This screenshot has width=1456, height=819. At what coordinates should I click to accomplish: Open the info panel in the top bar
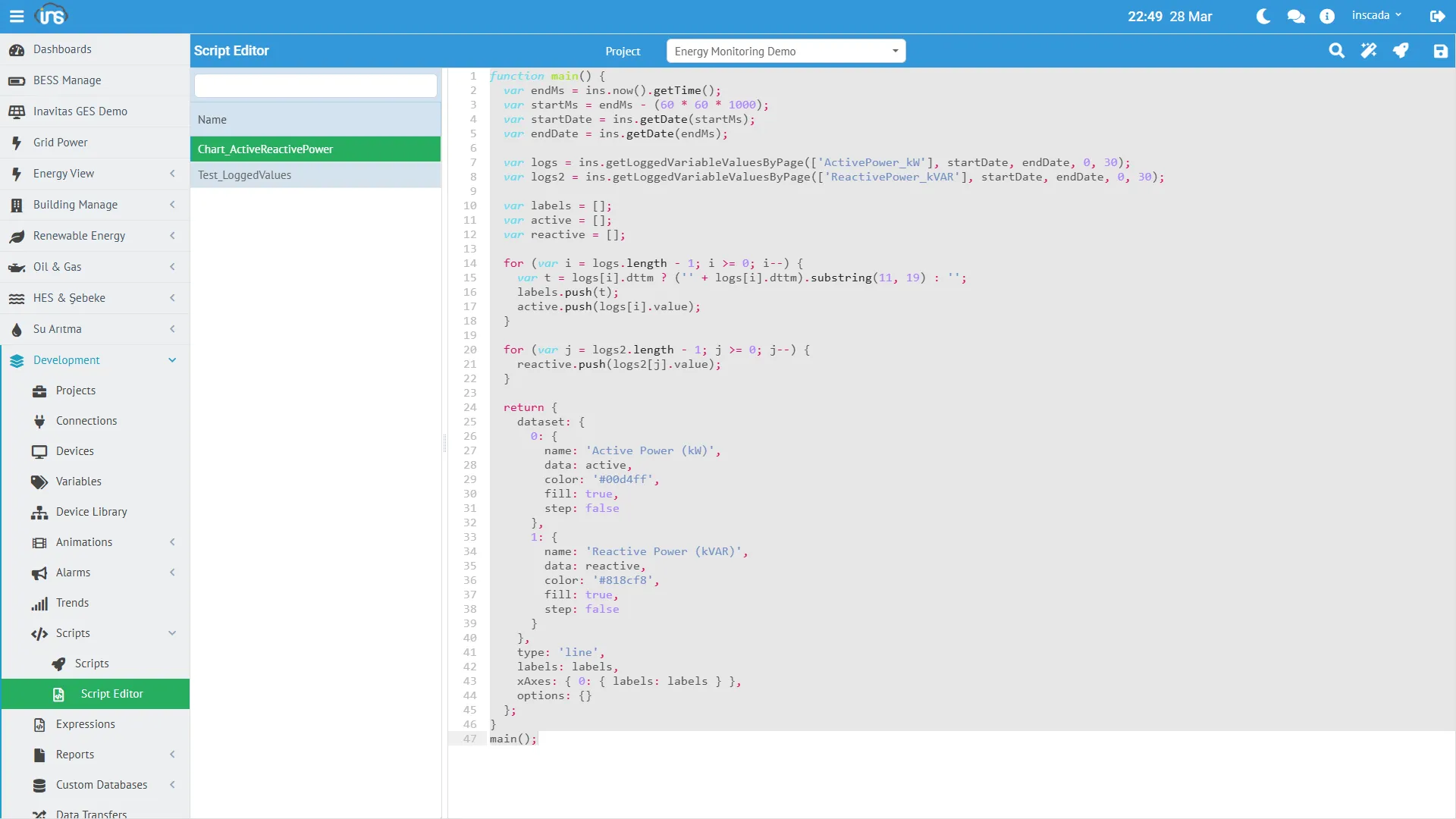(1328, 15)
